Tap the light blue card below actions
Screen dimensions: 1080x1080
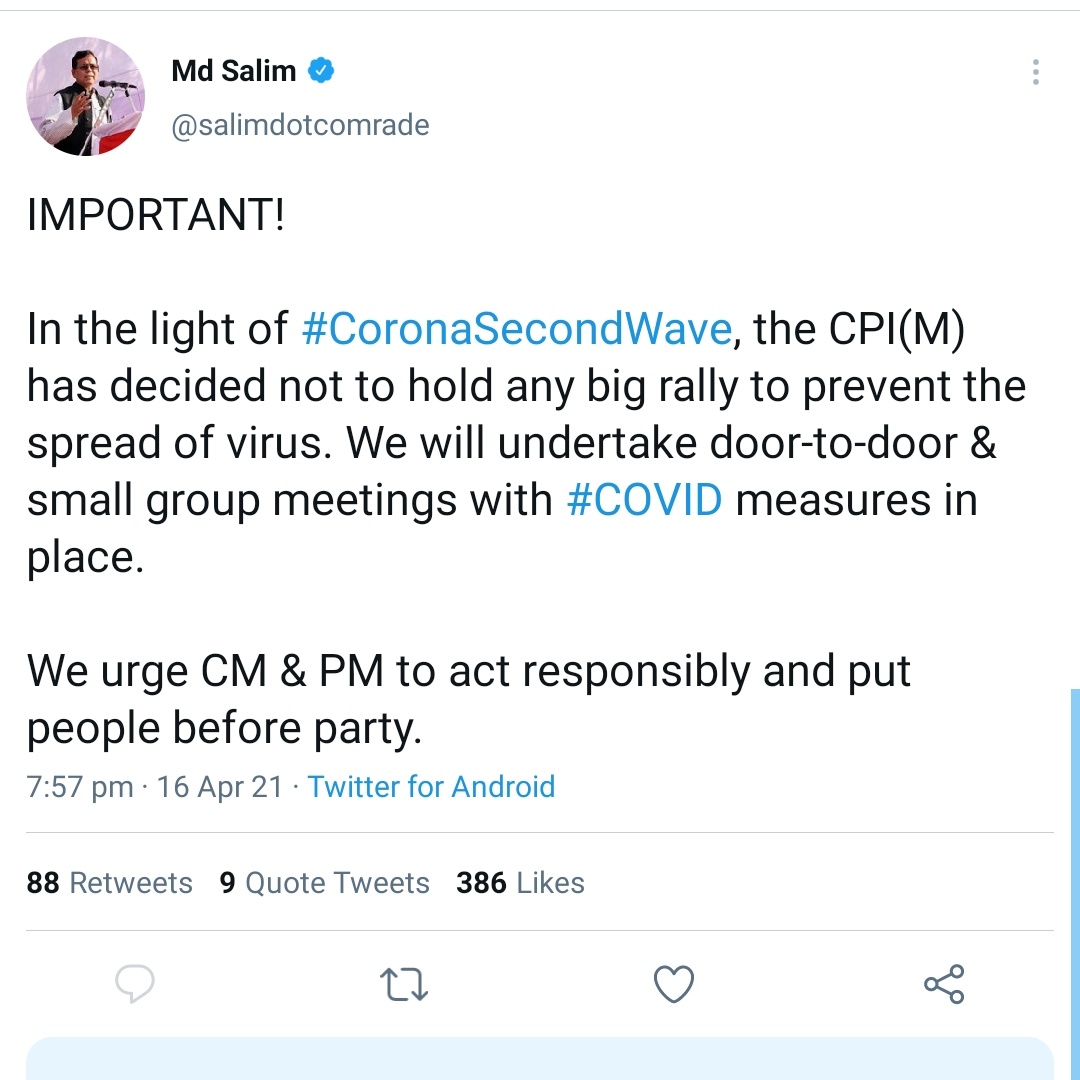[x=540, y=1059]
